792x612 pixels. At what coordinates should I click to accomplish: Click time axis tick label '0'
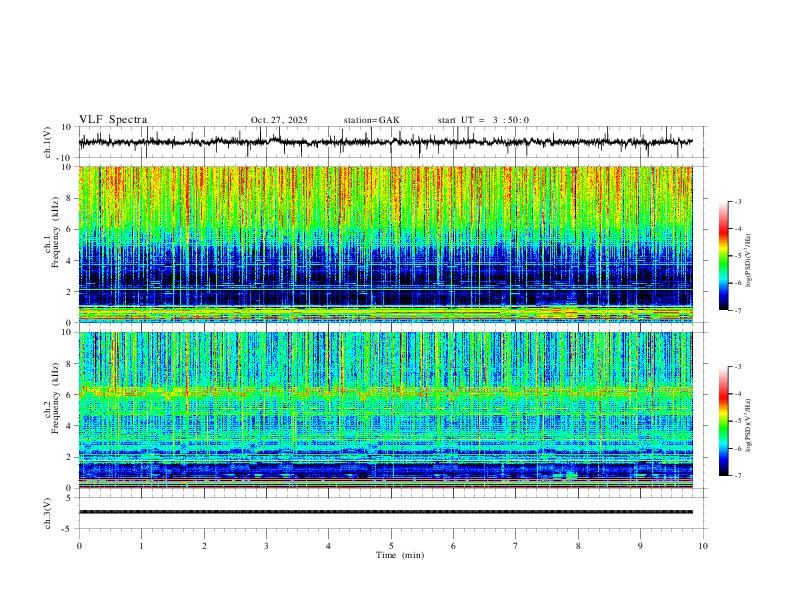pyautogui.click(x=79, y=546)
